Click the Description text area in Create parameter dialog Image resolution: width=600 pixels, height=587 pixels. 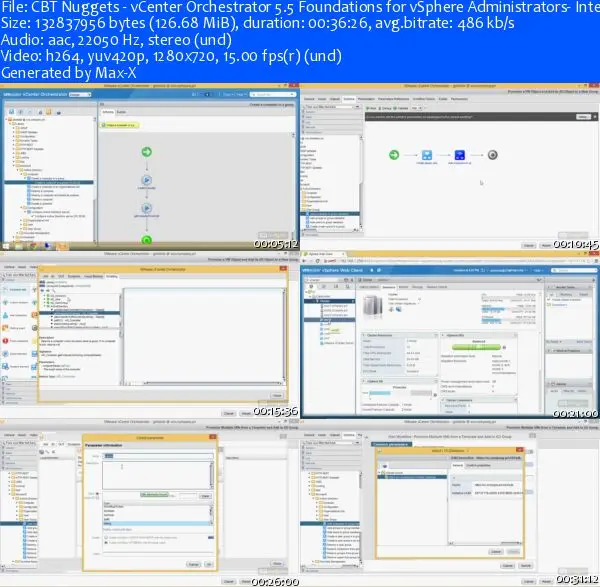pyautogui.click(x=157, y=475)
